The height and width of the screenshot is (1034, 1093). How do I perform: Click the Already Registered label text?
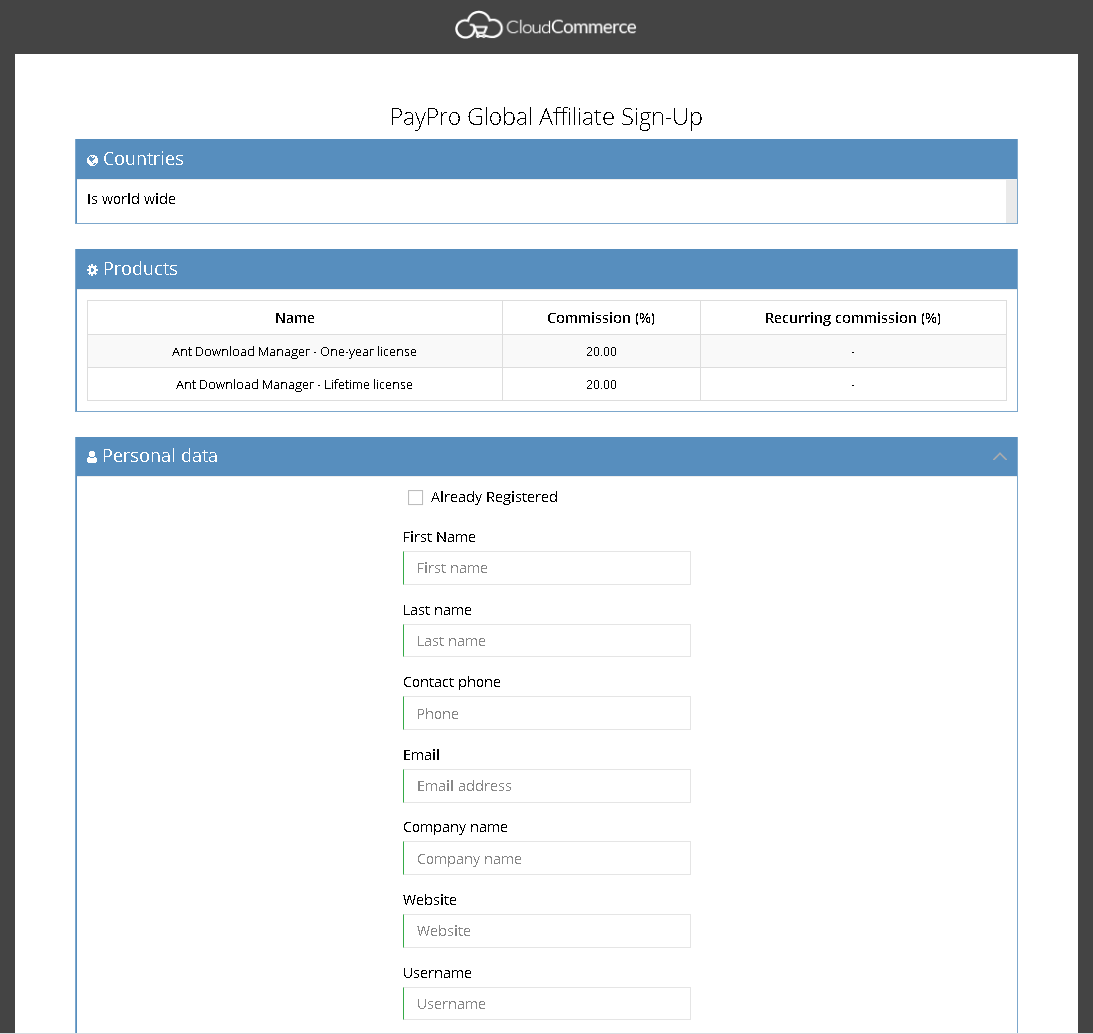point(494,497)
